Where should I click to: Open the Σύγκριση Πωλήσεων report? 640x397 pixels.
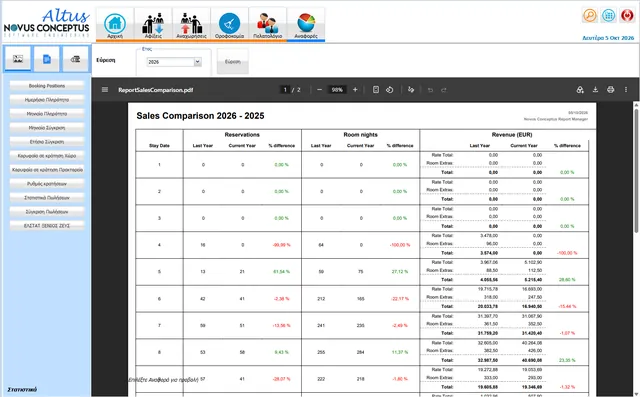pyautogui.click(x=47, y=212)
